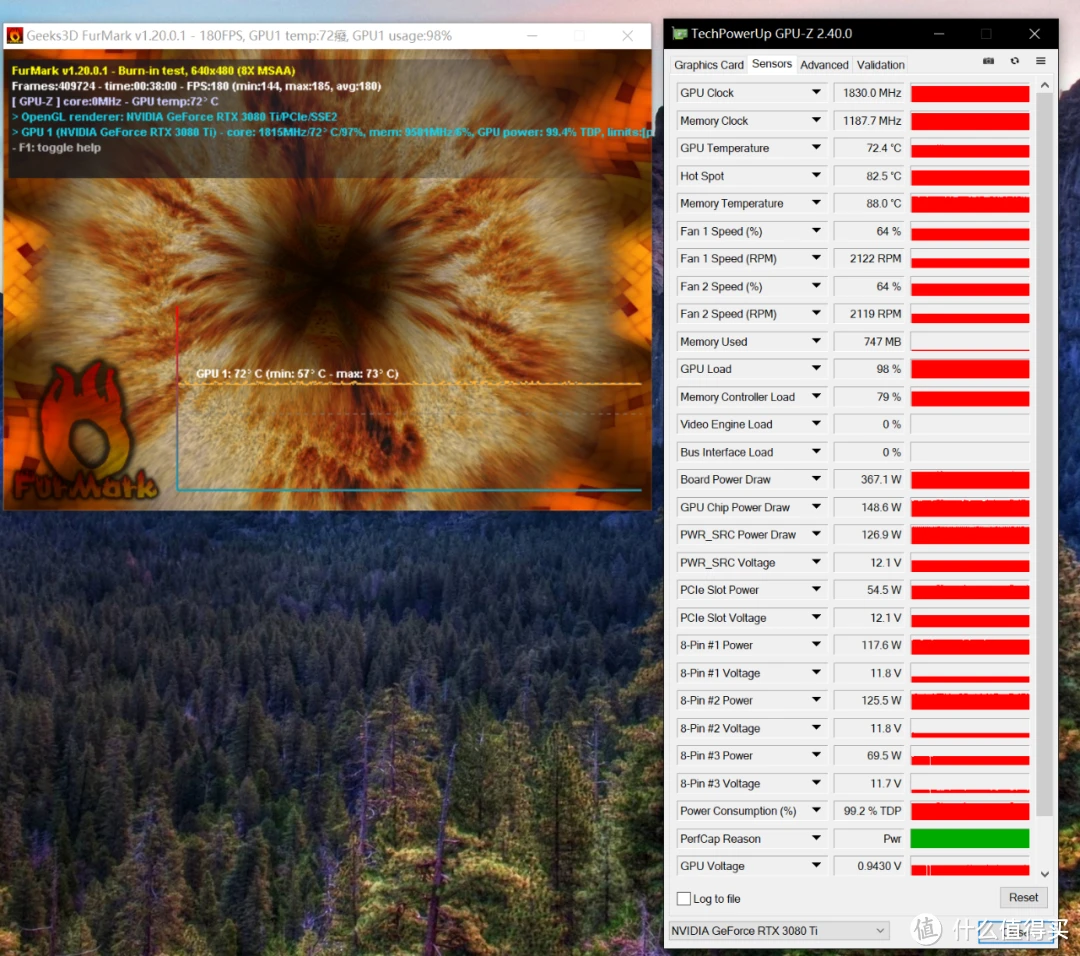This screenshot has width=1080, height=956.
Task: Minimize the FurMark window
Action: [x=532, y=36]
